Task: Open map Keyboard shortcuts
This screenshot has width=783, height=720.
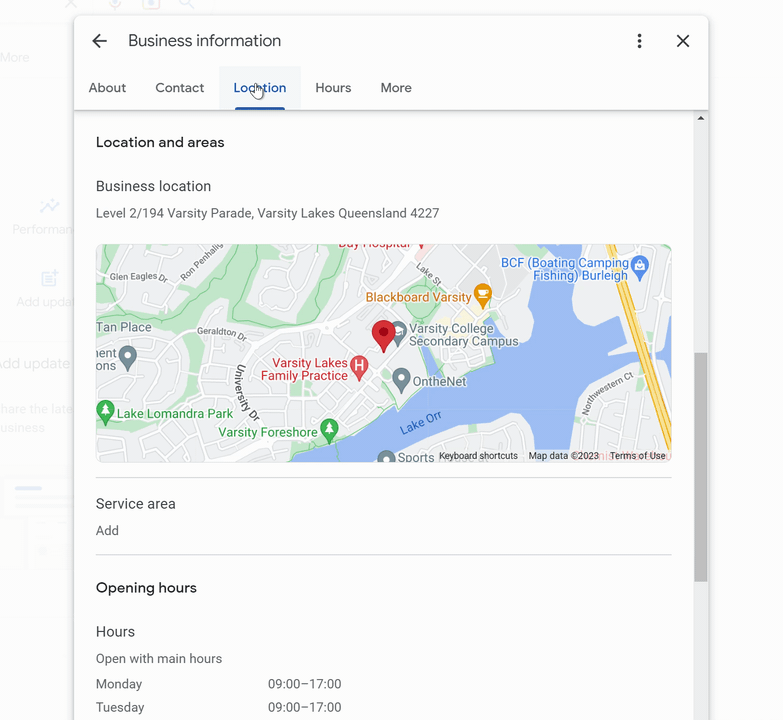Action: (x=478, y=456)
